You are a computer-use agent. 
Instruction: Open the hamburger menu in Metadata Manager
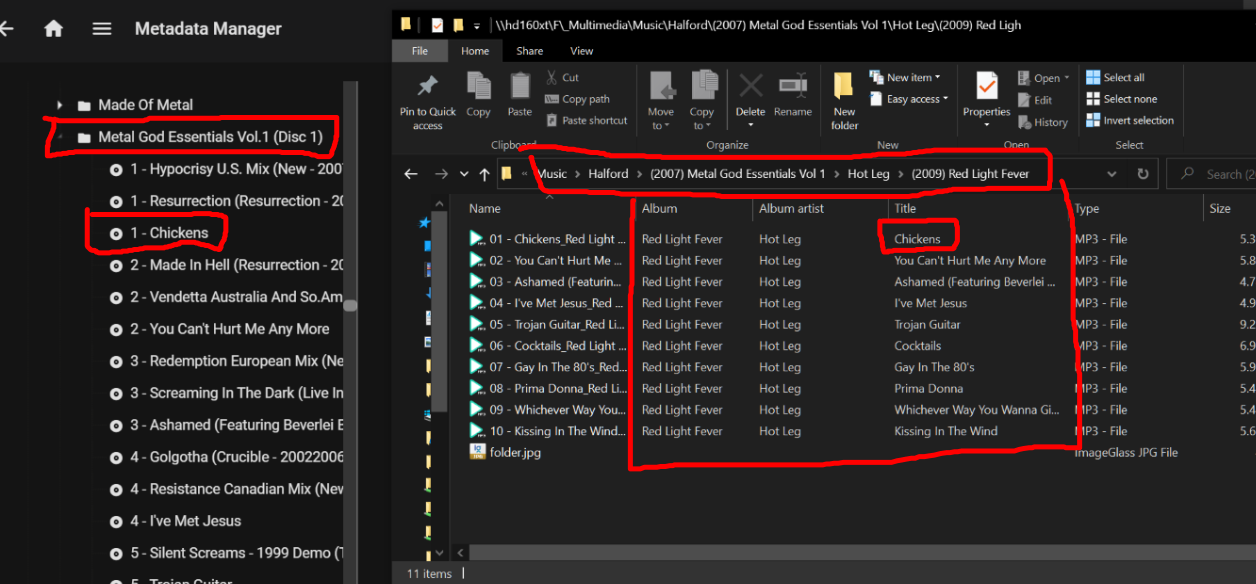click(102, 29)
